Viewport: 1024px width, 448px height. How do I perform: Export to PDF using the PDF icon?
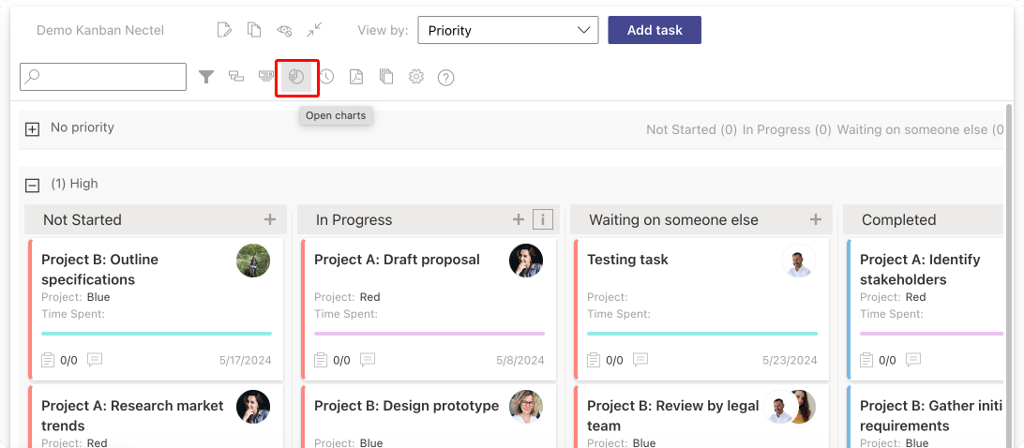pos(356,77)
